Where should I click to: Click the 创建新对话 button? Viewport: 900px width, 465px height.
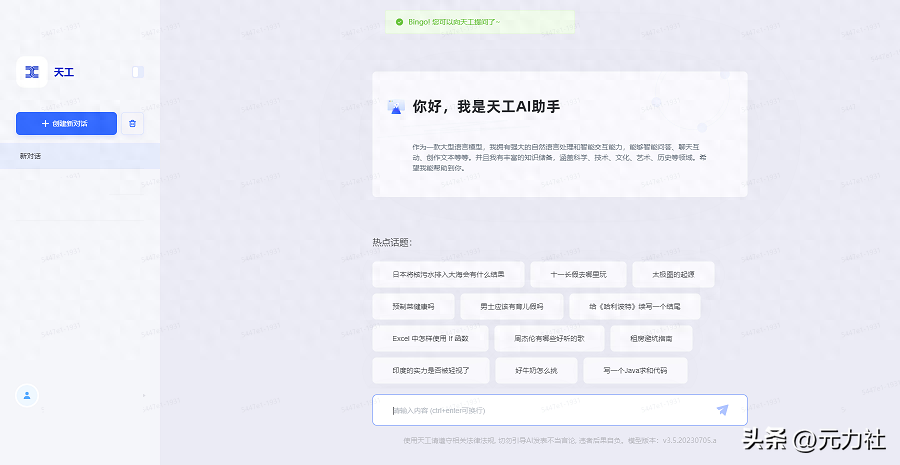[67, 123]
